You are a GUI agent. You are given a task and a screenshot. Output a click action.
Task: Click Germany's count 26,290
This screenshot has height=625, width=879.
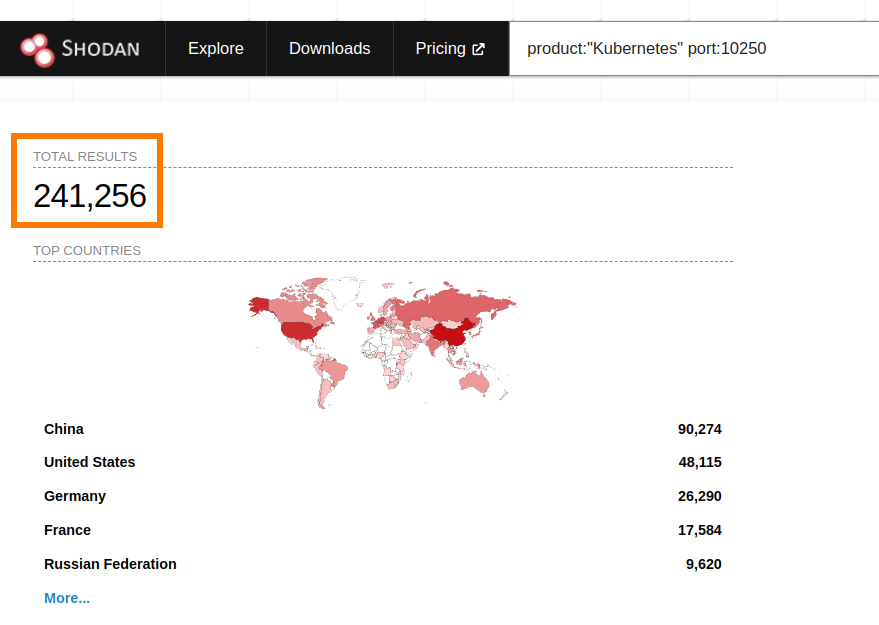pos(700,496)
